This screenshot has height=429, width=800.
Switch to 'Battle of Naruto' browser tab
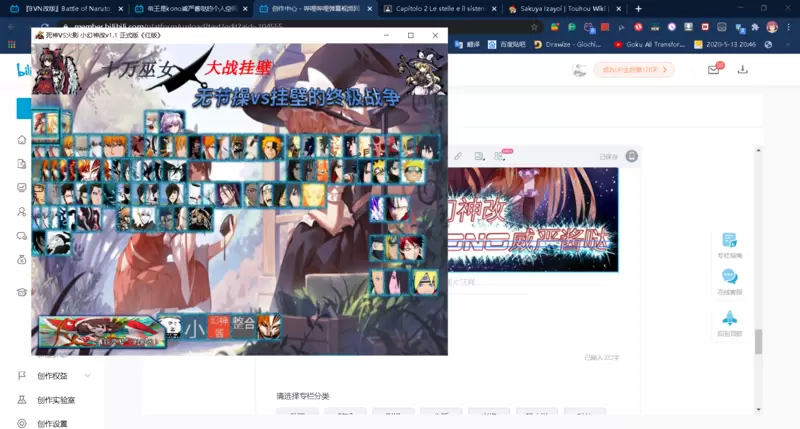pyautogui.click(x=66, y=9)
